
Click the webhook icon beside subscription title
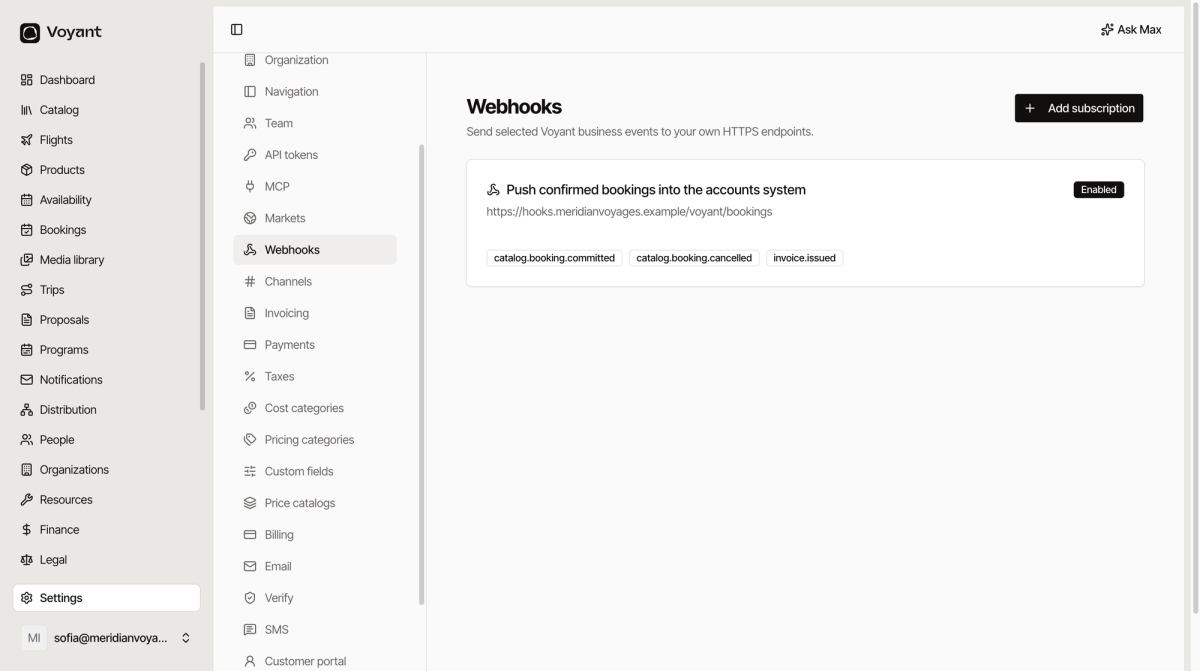[493, 190]
